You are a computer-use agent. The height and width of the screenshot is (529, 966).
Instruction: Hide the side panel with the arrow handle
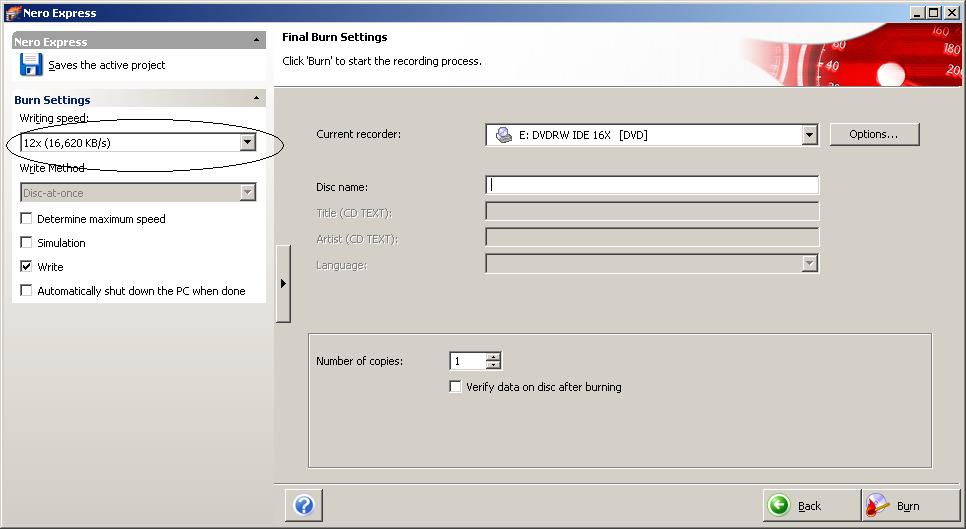point(283,283)
